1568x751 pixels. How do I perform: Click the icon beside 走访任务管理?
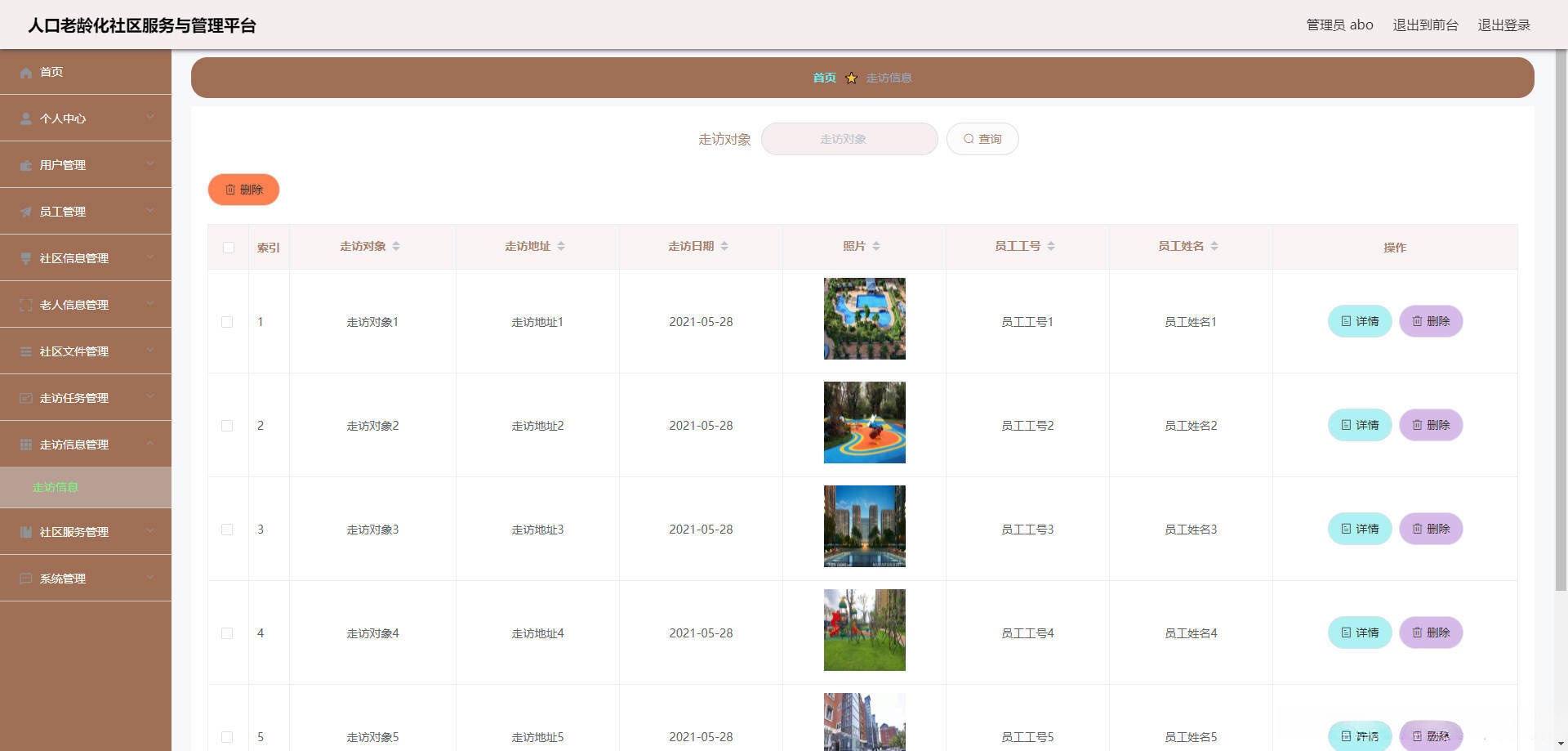coord(26,398)
